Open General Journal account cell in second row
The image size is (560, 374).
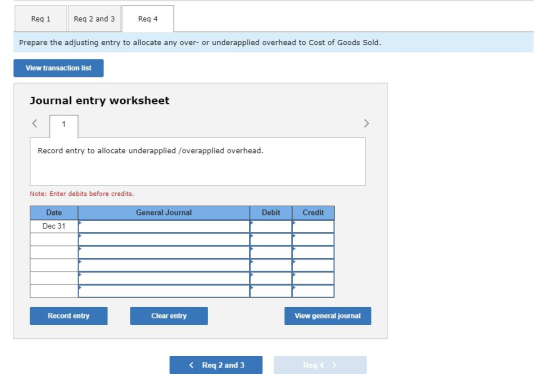[x=164, y=239]
